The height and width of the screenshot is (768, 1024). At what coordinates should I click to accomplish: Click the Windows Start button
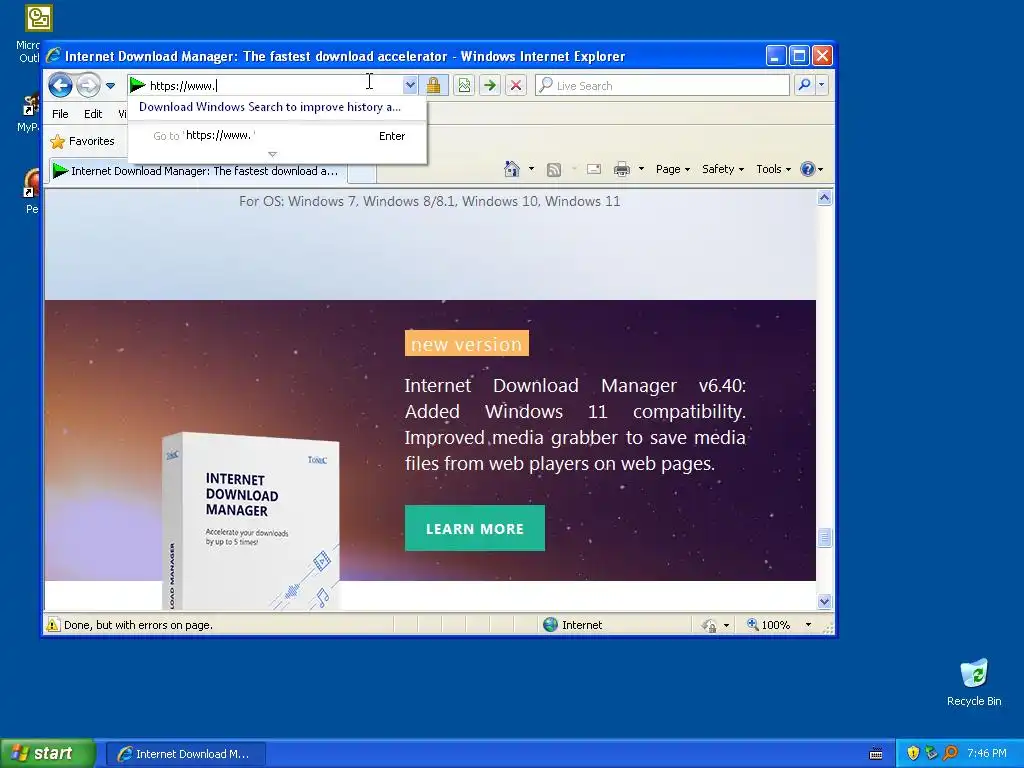tap(47, 754)
